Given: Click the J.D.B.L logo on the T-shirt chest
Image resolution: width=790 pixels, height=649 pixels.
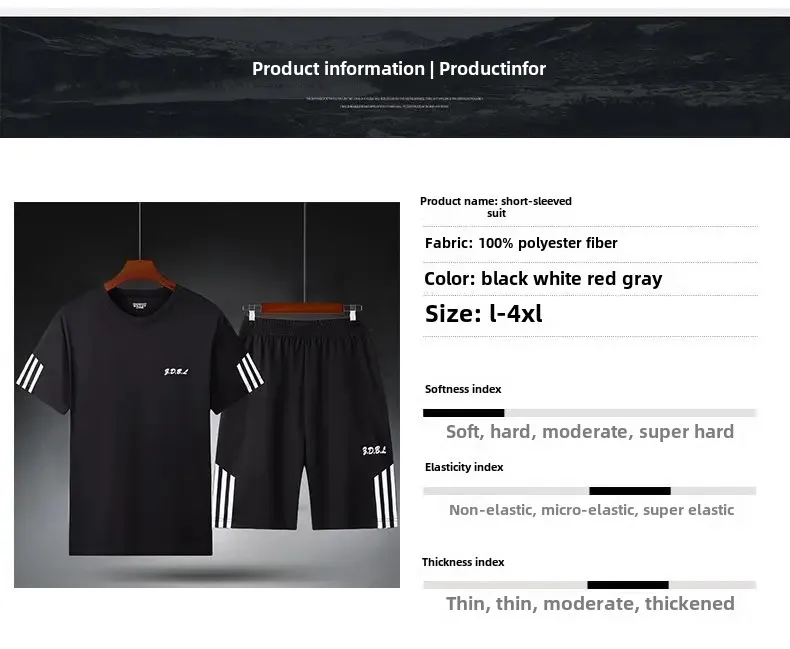Looking at the screenshot, I should (176, 372).
